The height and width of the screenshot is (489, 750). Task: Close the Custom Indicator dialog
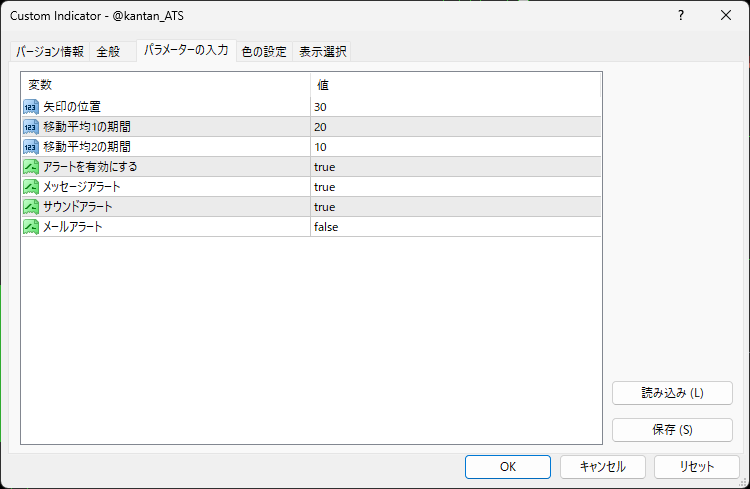tap(726, 15)
